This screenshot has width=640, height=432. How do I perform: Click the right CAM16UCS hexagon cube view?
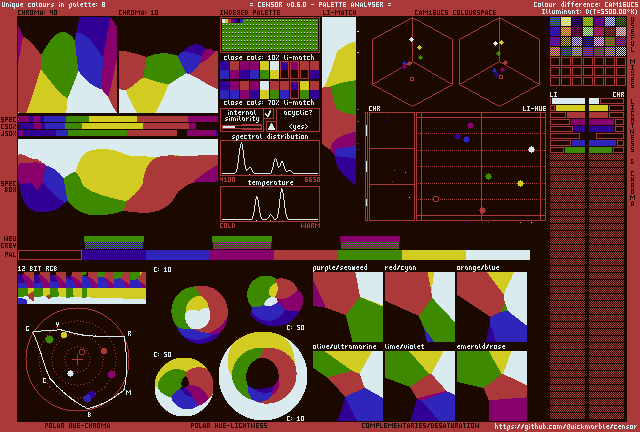point(499,61)
